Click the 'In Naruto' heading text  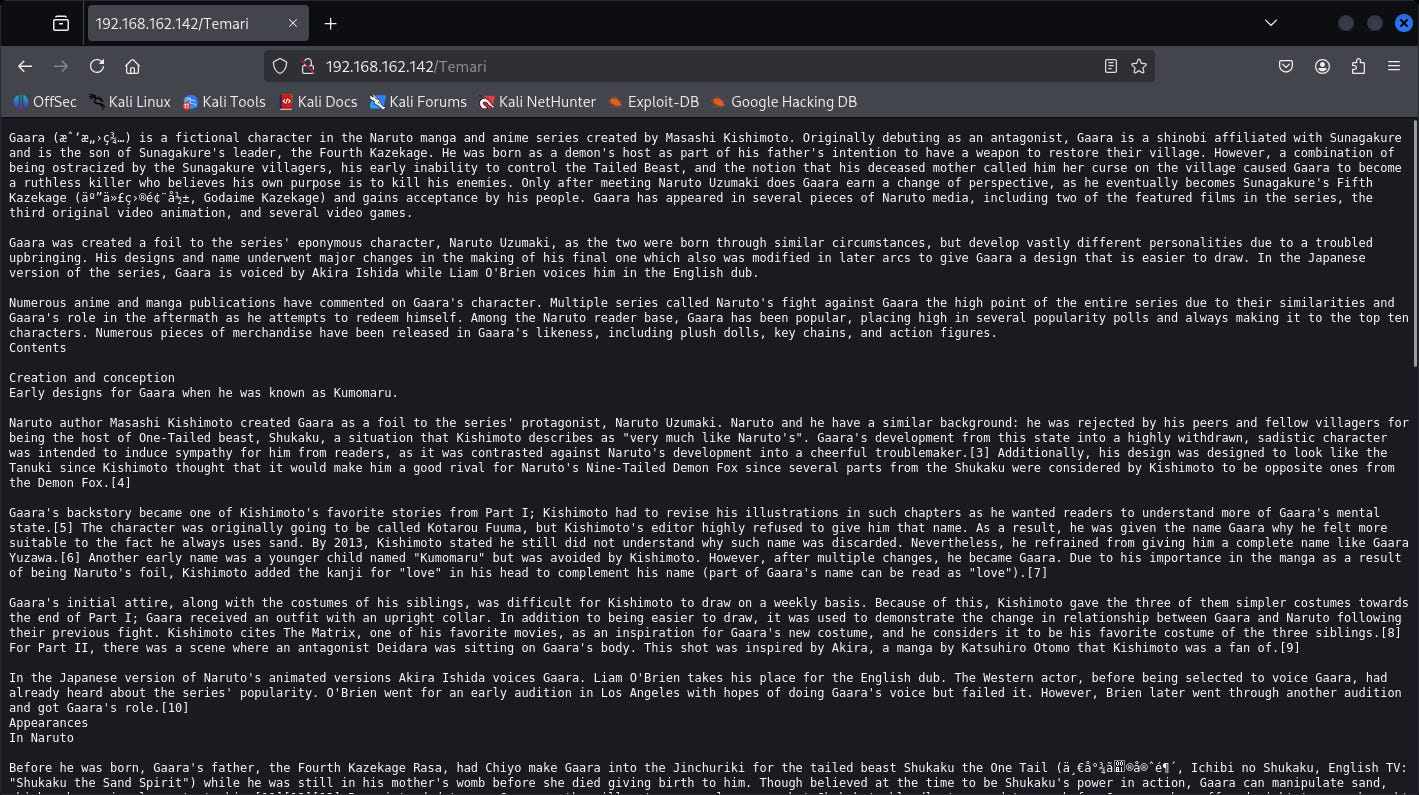(x=42, y=738)
